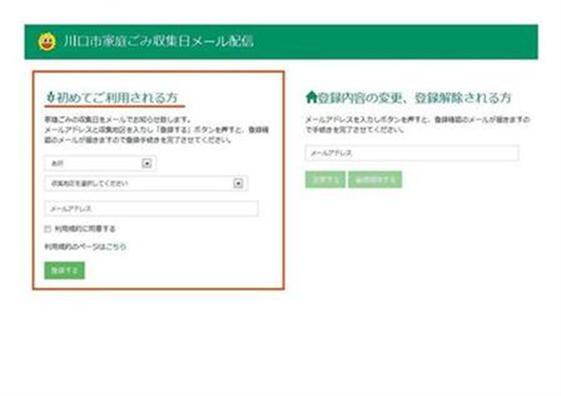
Task: Focus the メールアドレス field in the first-time user form
Action: tap(151, 209)
